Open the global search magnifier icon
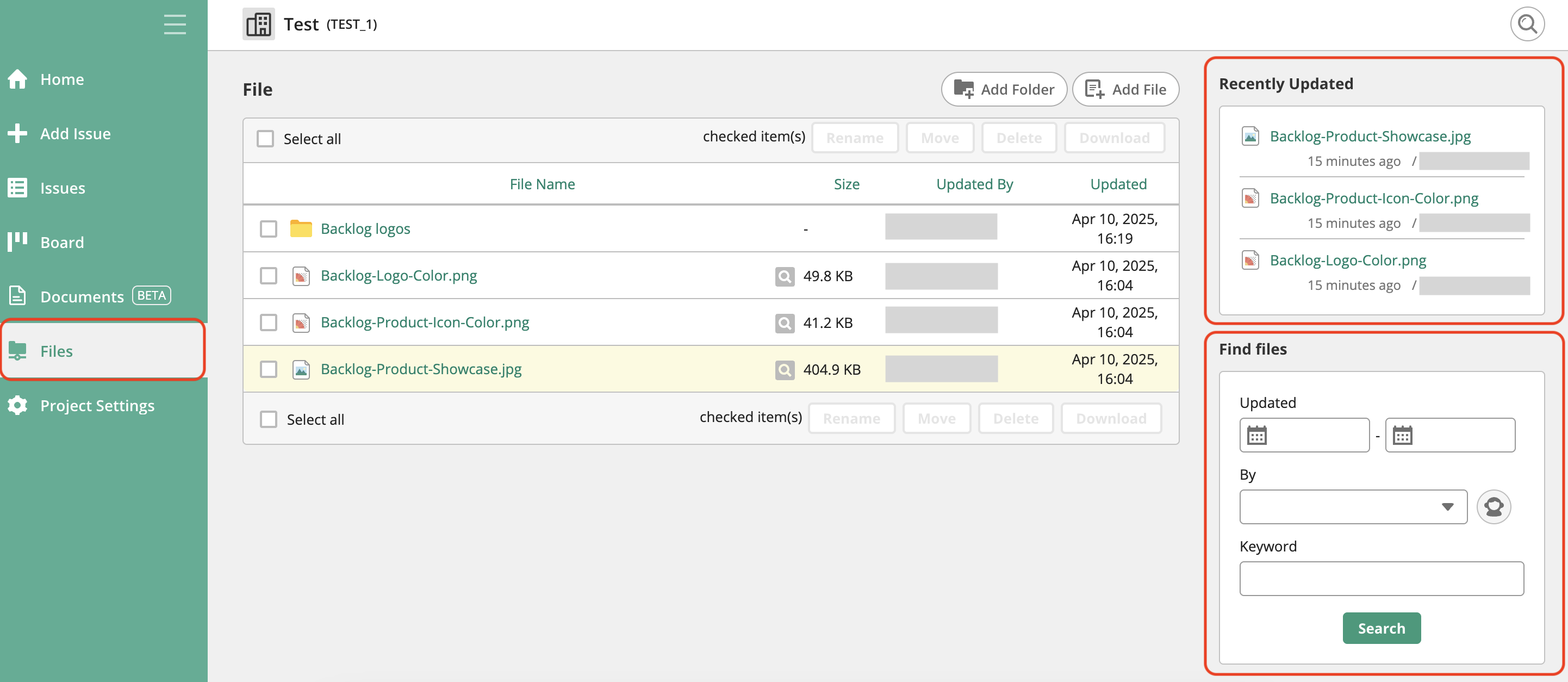 point(1527,24)
